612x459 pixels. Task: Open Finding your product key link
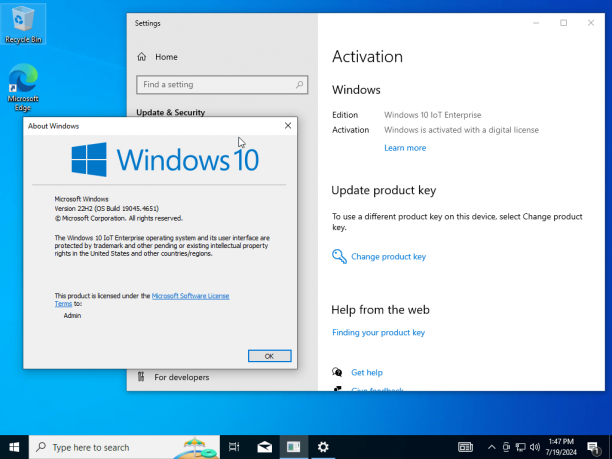[378, 333]
